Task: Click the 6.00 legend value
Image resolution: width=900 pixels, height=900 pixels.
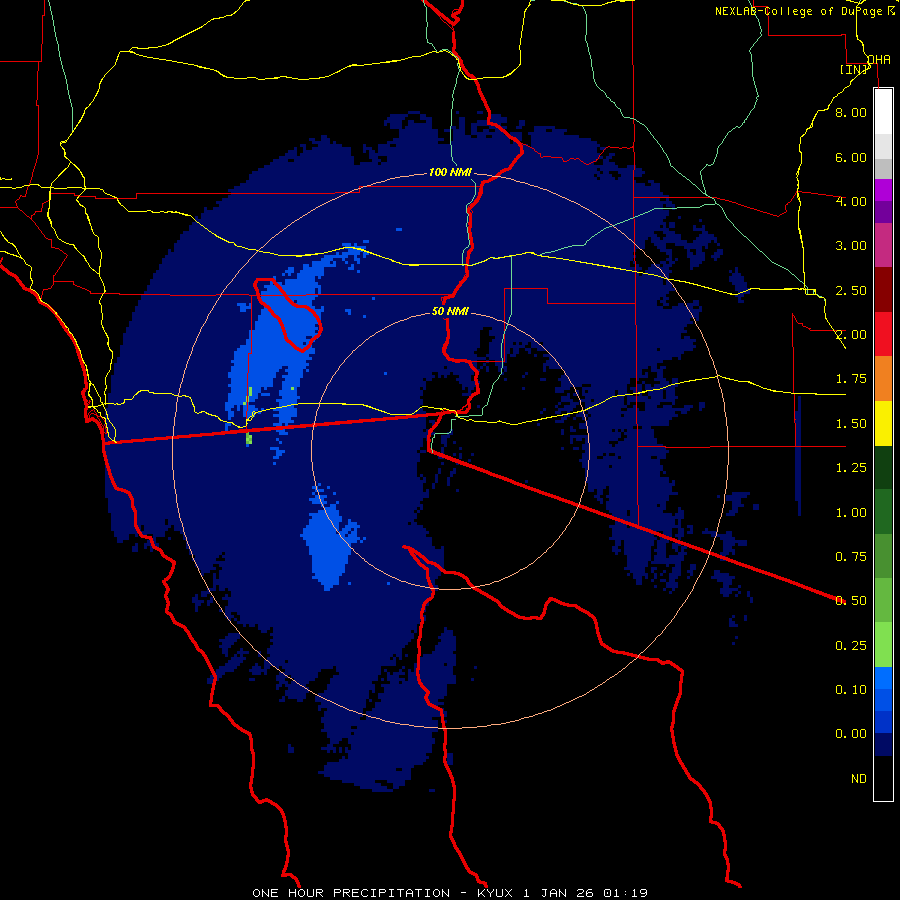Action: pos(851,157)
